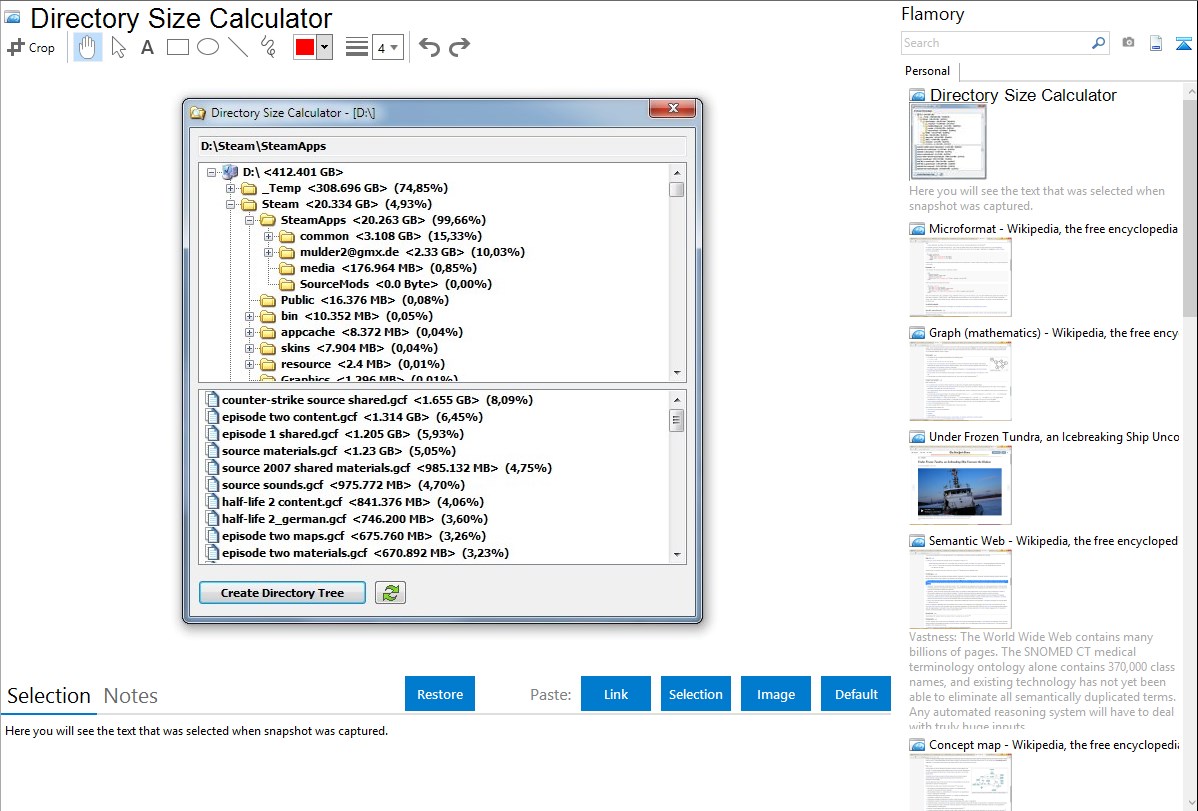Select the Public folder row
The image size is (1198, 811).
click(355, 300)
